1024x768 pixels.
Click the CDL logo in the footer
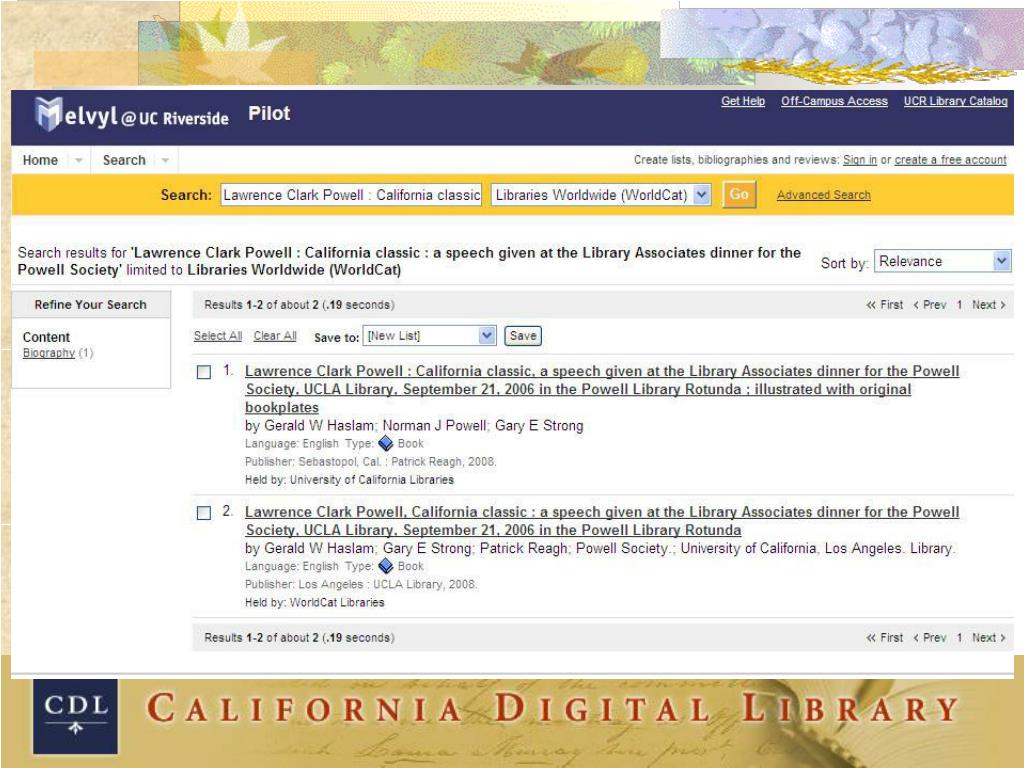[76, 716]
